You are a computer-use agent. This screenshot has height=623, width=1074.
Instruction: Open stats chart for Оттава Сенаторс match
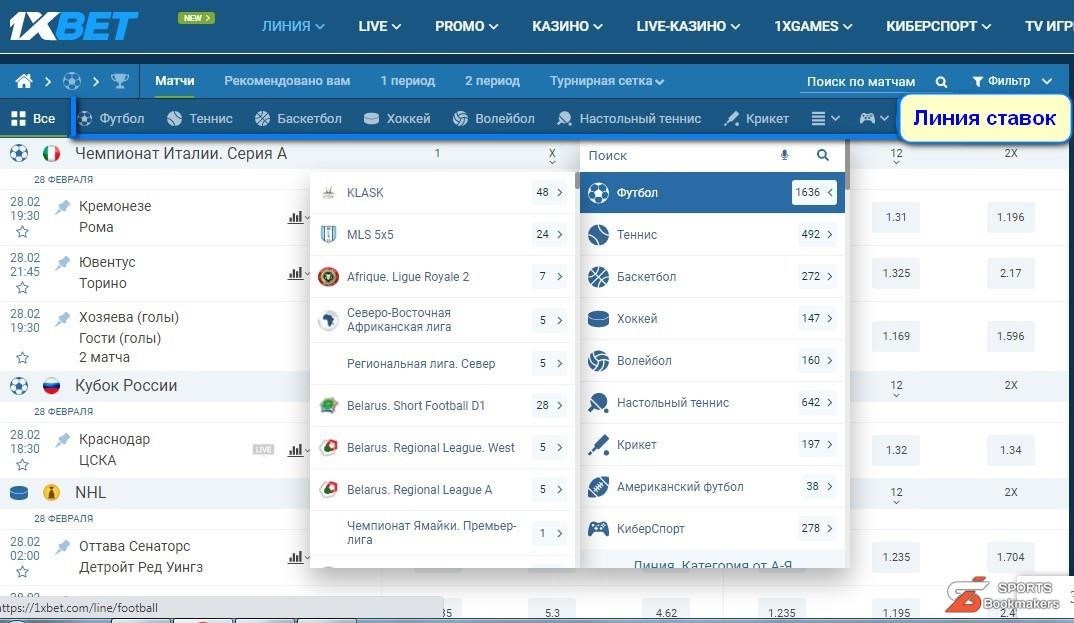[x=296, y=557]
